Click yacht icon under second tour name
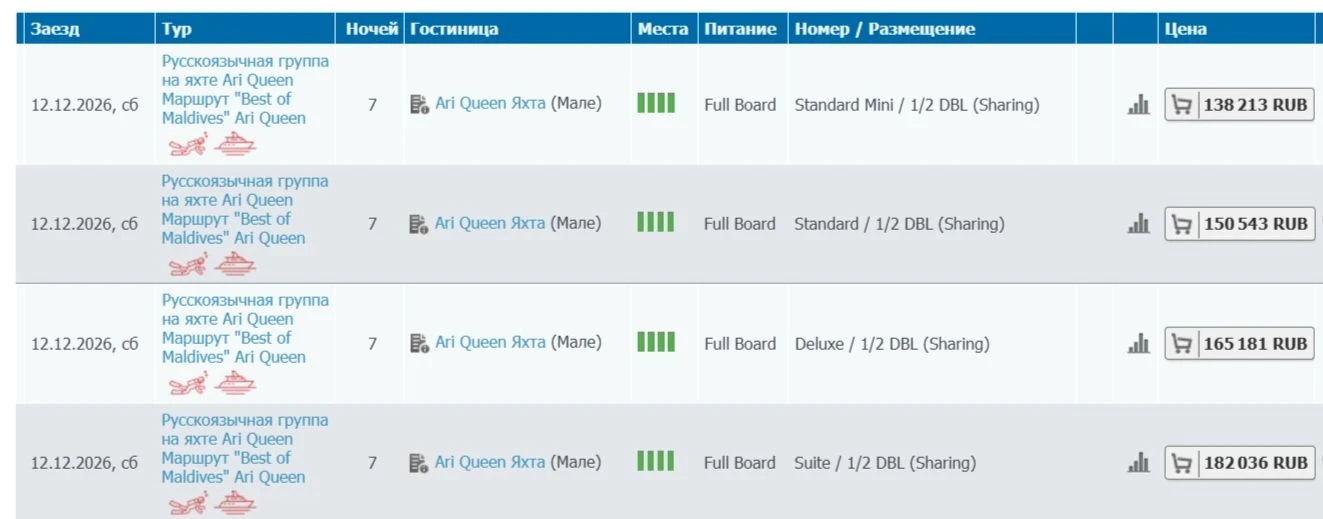The width and height of the screenshot is (1323, 519). click(x=235, y=265)
